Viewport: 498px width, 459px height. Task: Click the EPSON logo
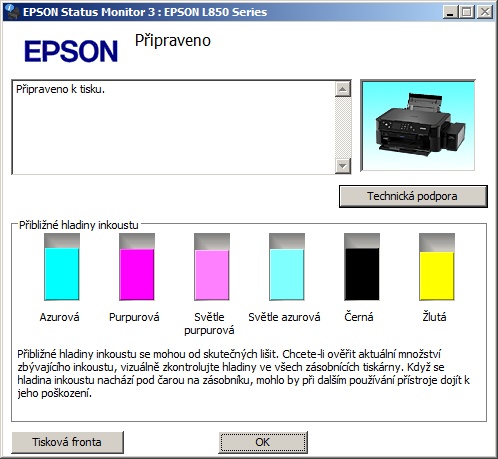(x=71, y=51)
